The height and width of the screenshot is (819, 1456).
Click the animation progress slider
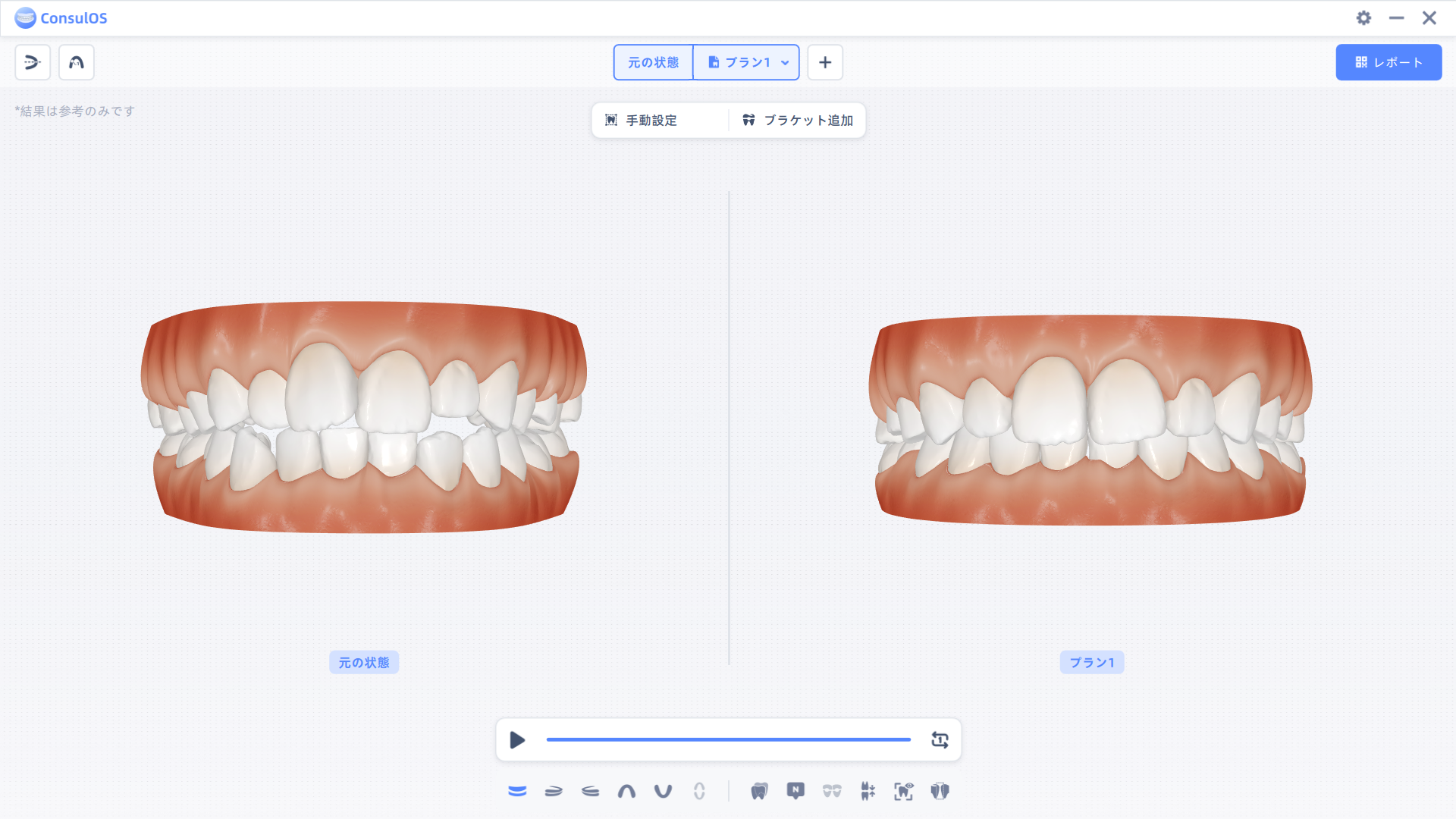728,739
